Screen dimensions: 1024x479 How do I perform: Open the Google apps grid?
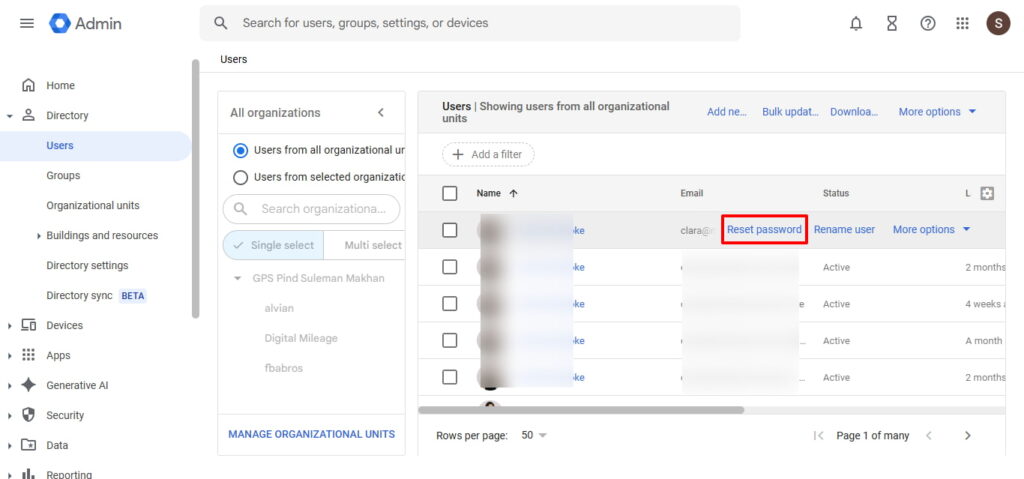[x=962, y=23]
